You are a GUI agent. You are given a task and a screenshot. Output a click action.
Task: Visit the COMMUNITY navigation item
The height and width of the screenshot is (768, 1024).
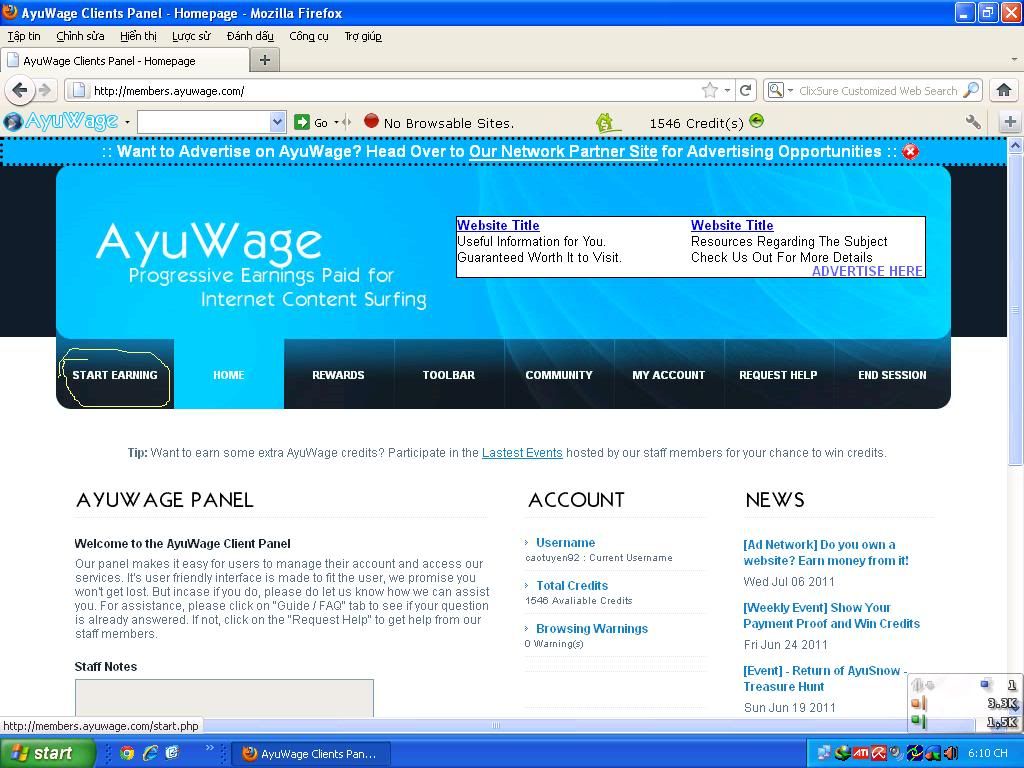click(x=559, y=375)
